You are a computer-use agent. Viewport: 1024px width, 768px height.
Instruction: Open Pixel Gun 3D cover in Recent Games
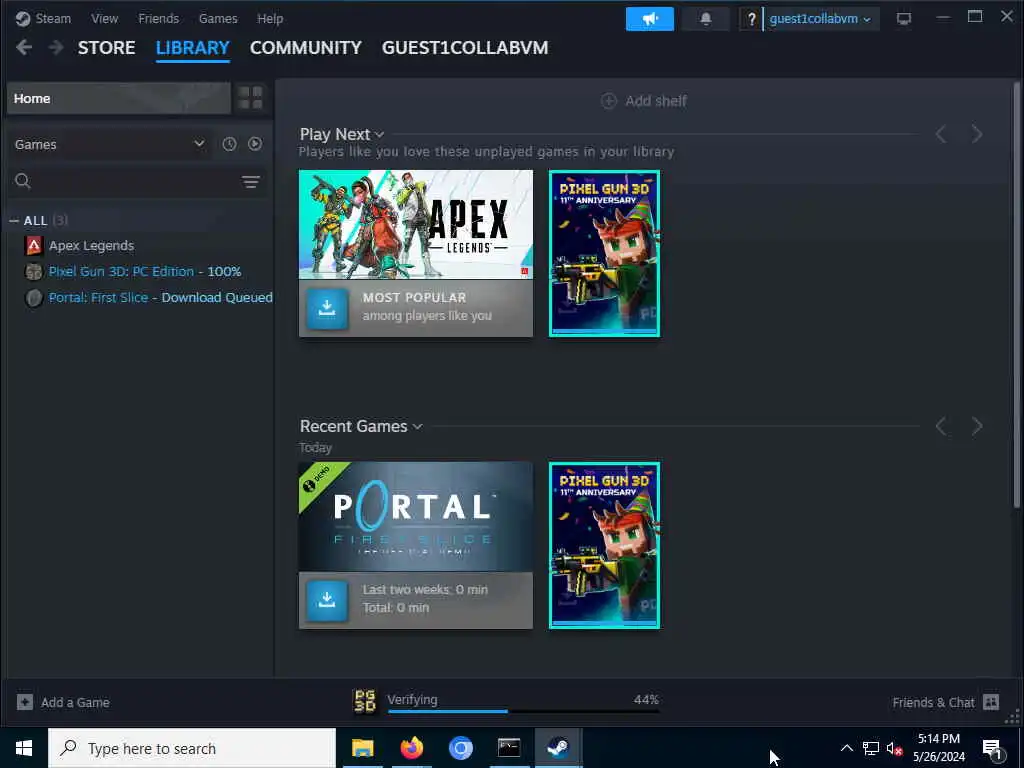[x=604, y=545]
